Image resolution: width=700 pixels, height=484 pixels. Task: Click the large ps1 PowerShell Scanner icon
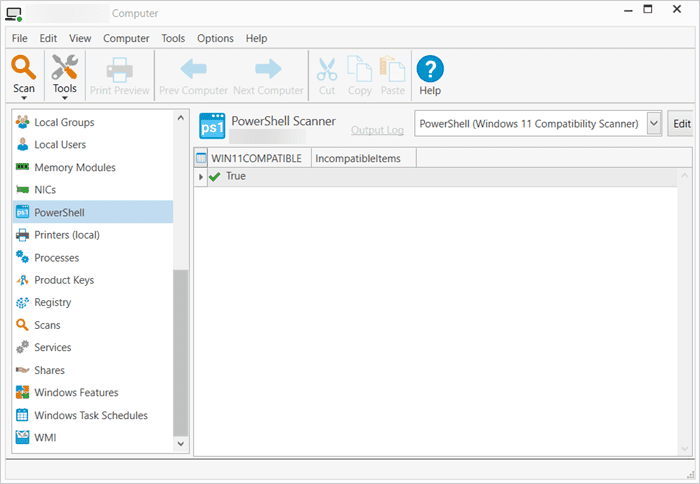pos(212,126)
